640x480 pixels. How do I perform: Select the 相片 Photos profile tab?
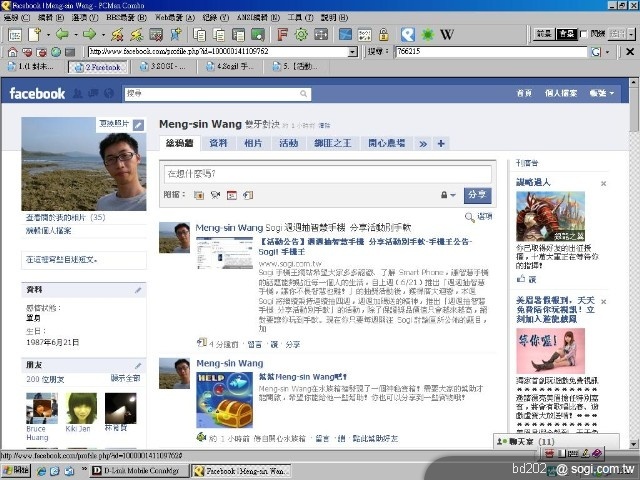[x=253, y=143]
